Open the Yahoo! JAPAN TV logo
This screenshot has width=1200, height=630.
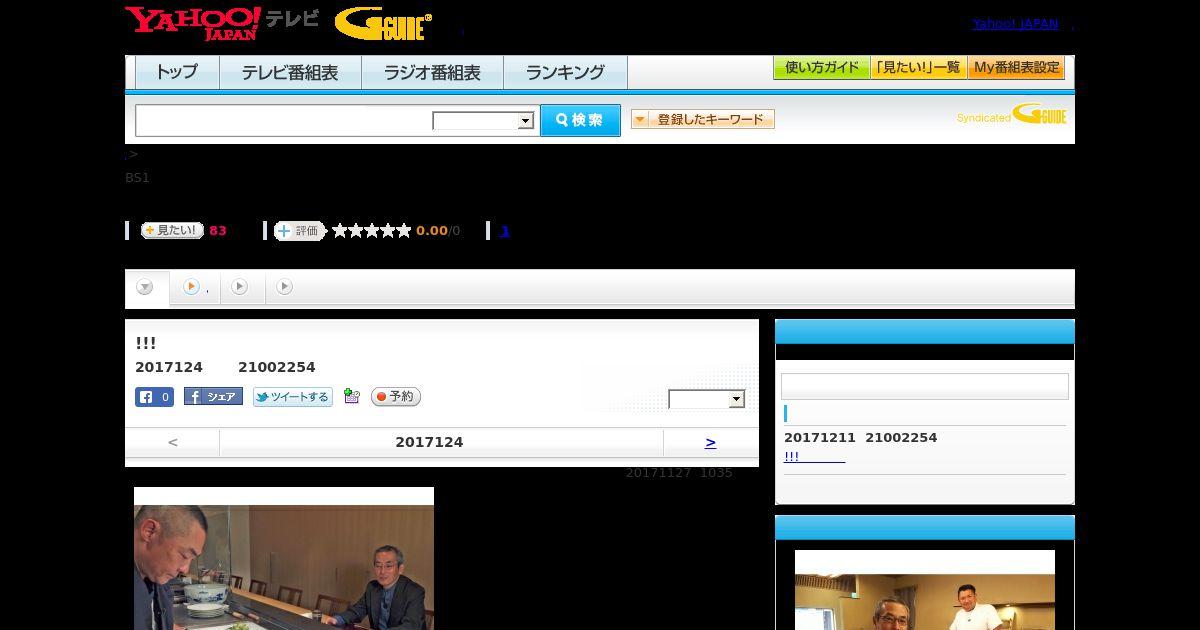coord(222,23)
